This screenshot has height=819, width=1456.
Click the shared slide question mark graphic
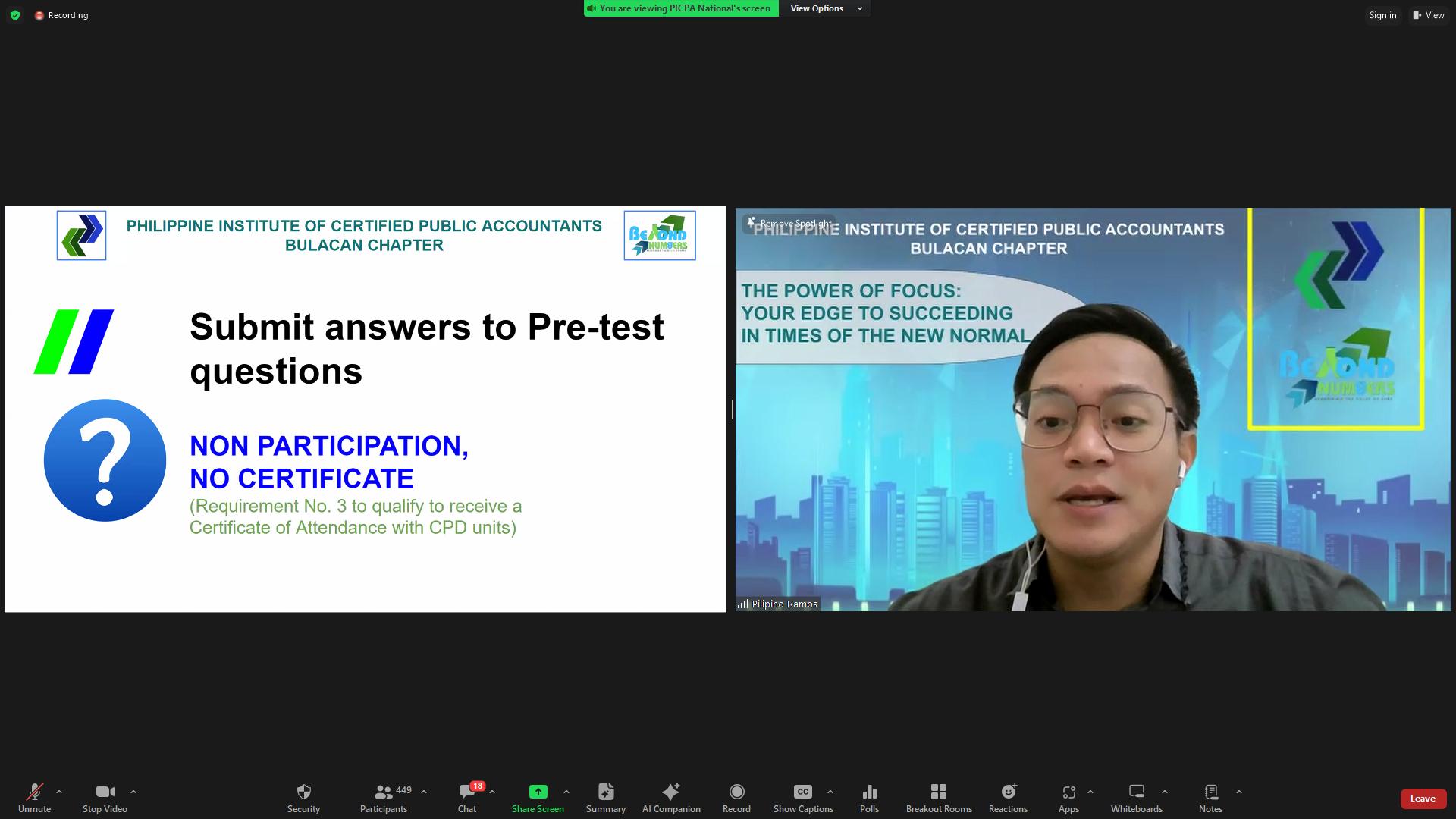(105, 460)
